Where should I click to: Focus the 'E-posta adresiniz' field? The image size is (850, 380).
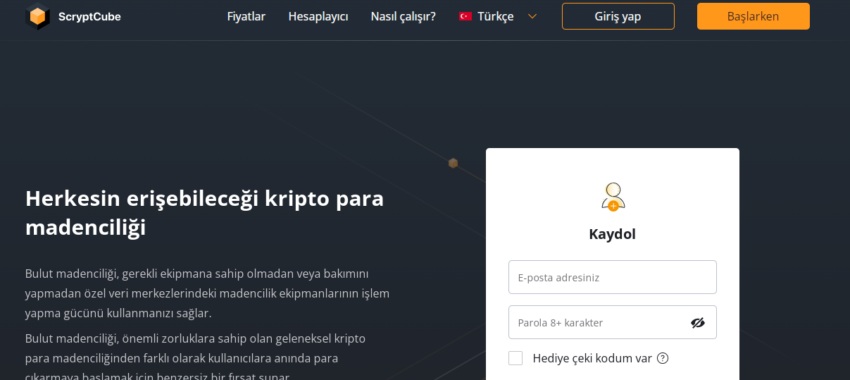coord(612,277)
